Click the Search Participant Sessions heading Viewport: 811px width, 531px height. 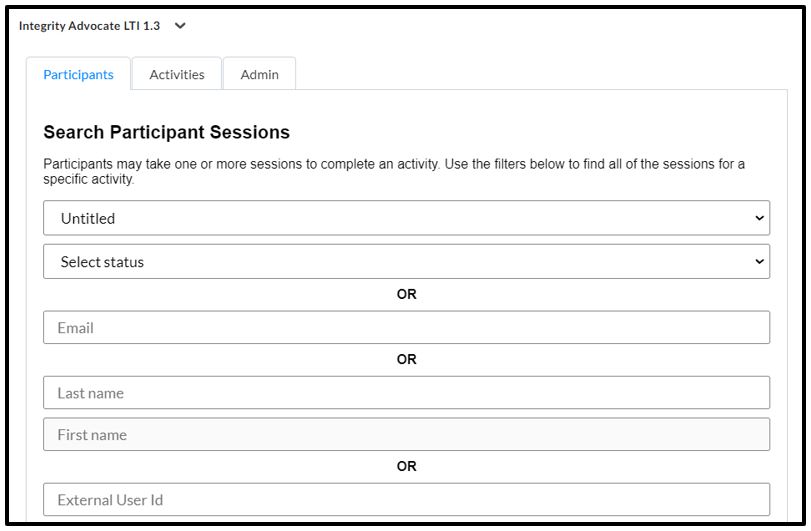tap(167, 132)
